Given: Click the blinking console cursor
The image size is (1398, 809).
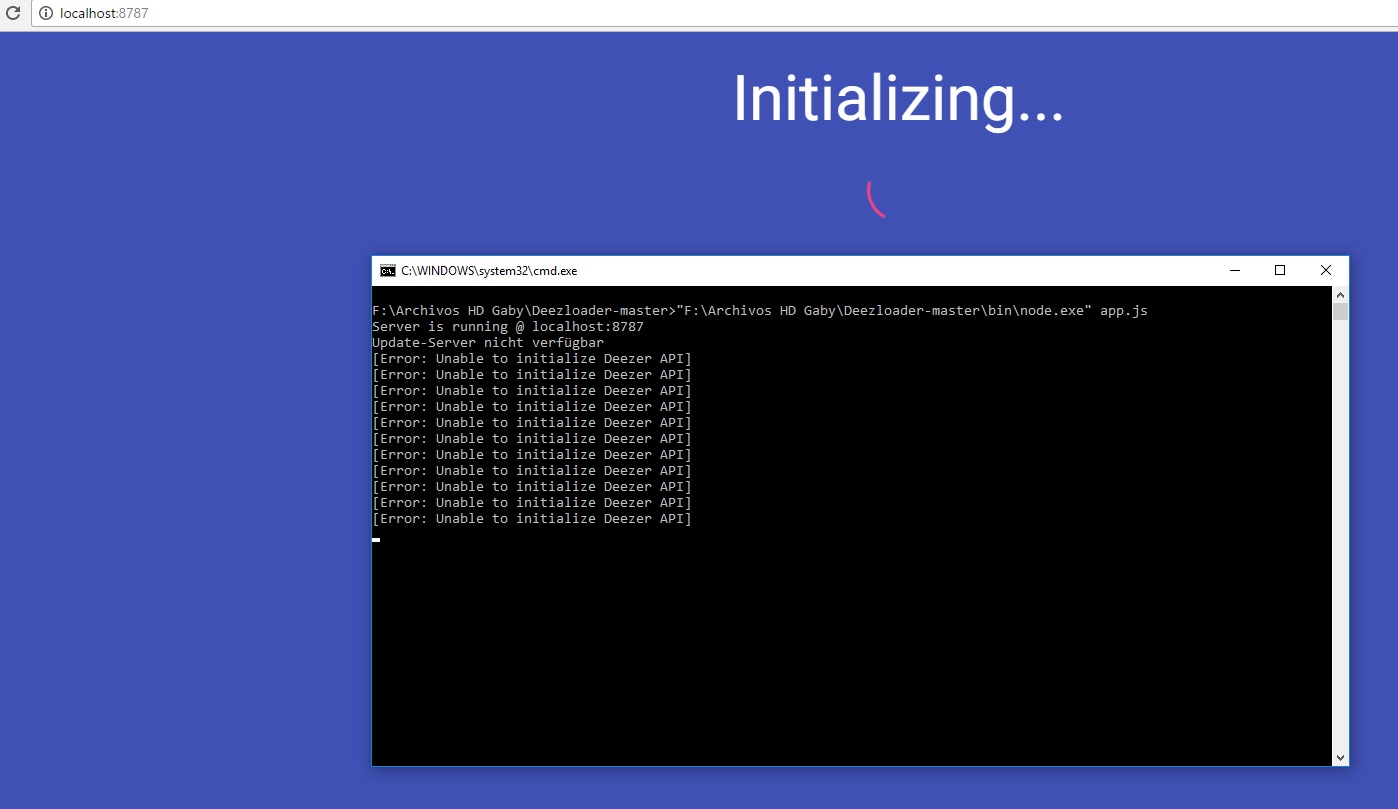Looking at the screenshot, I should pyautogui.click(x=376, y=539).
